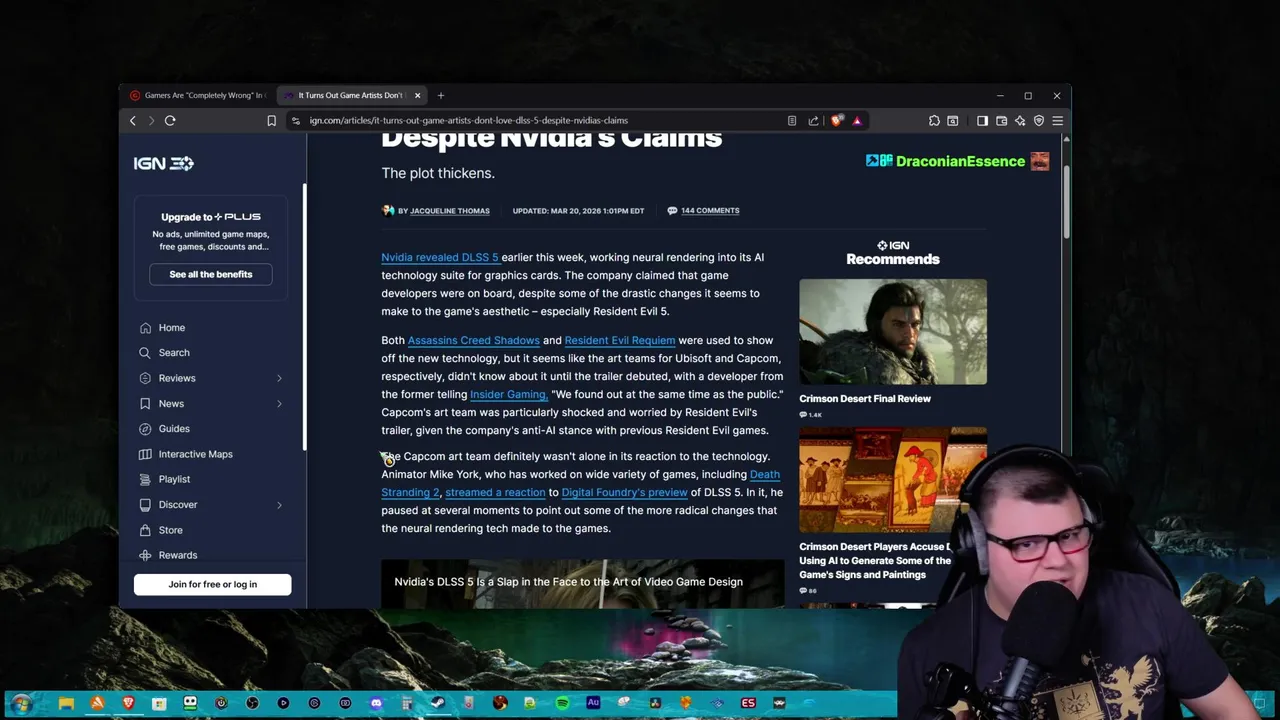This screenshot has height=720, width=1280.
Task: Open Reviews in IGN sidebar
Action: tap(176, 378)
